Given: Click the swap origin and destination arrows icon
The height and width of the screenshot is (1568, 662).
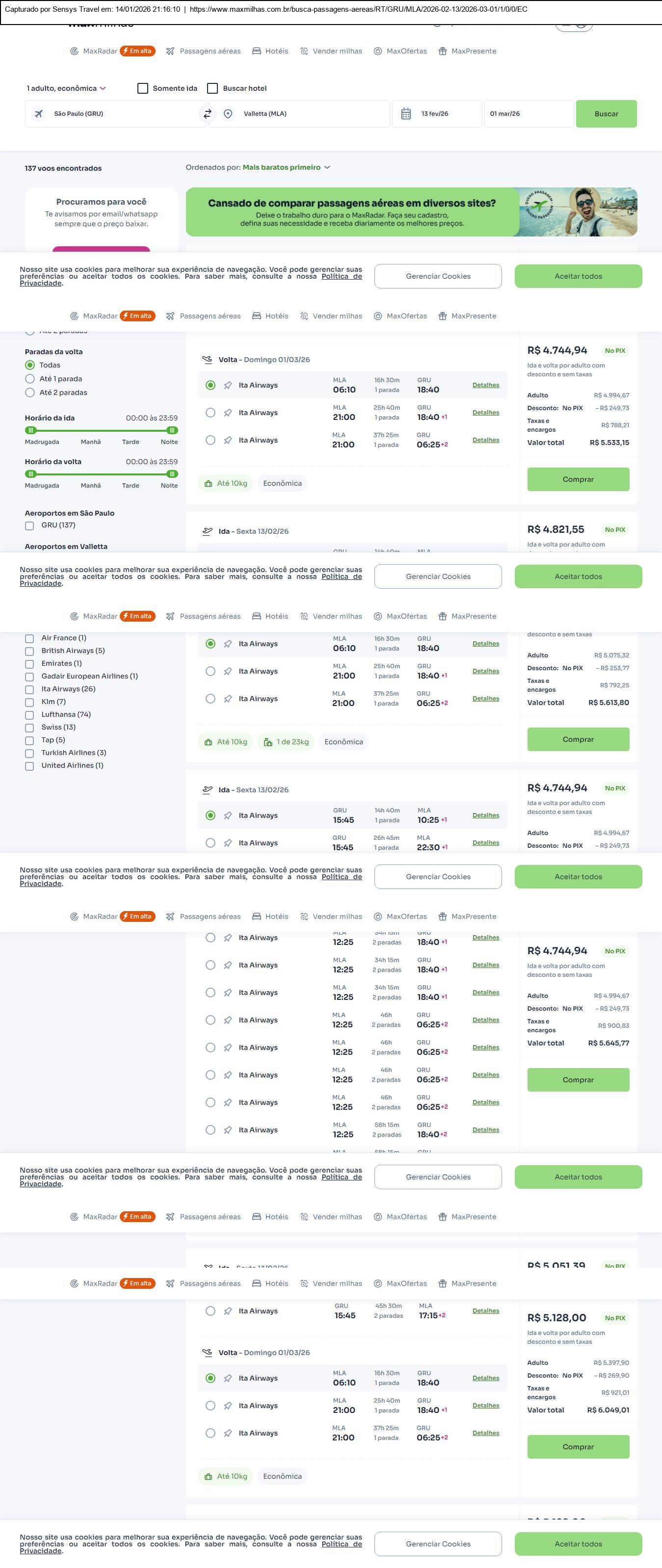Looking at the screenshot, I should click(207, 114).
